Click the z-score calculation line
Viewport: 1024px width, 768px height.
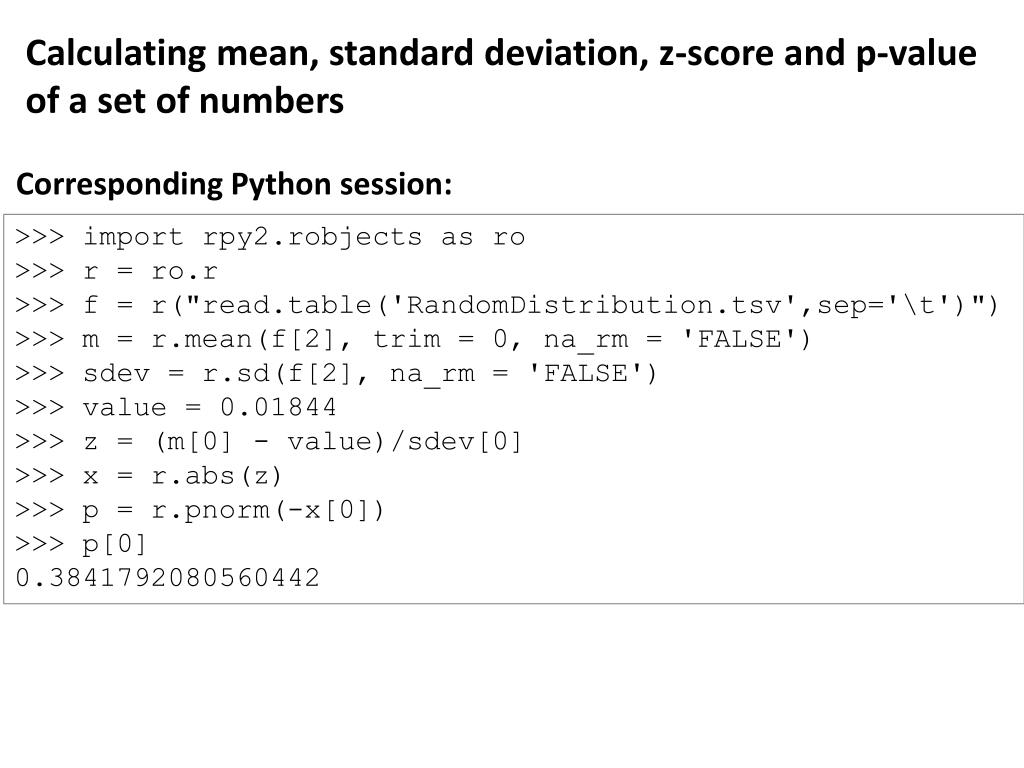(268, 441)
